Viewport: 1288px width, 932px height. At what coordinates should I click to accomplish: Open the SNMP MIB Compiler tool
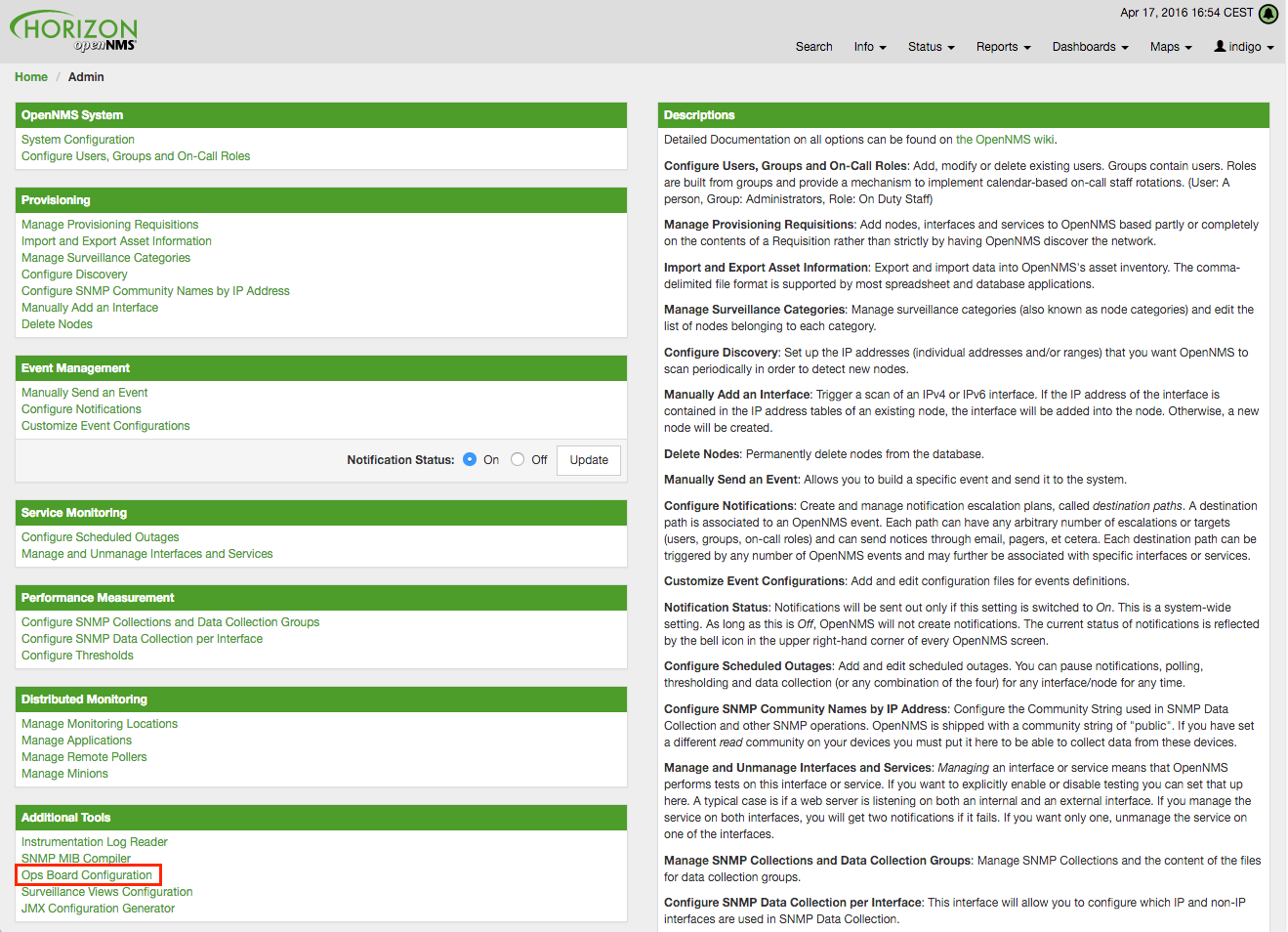coord(75,858)
